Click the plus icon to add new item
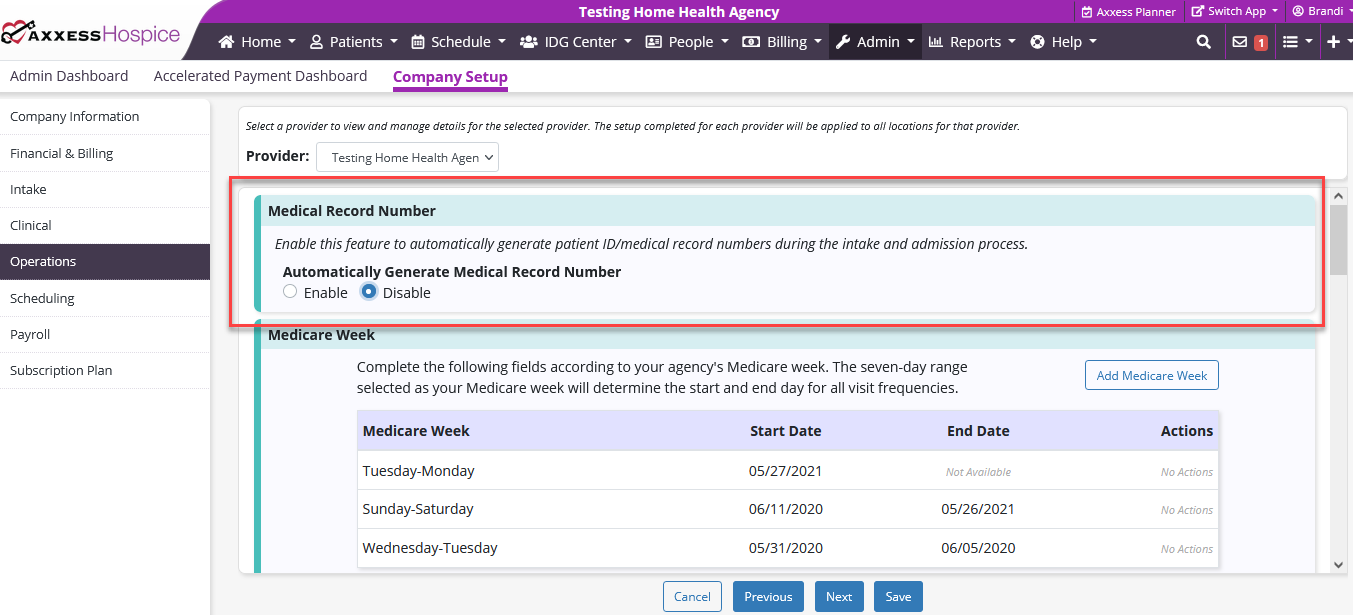The height and width of the screenshot is (615, 1353). tap(1335, 42)
